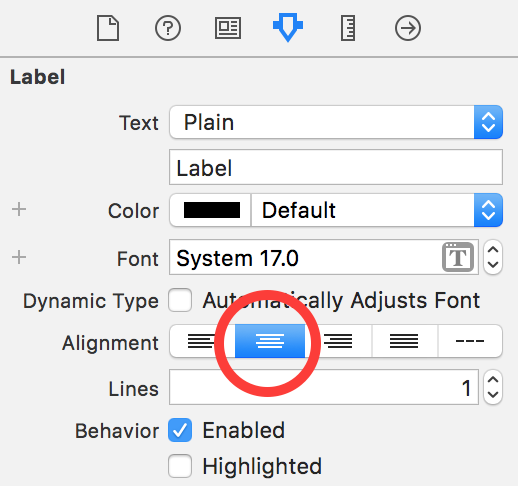Open the File inspector tab
Viewport: 518px width, 486px height.
pos(108,28)
